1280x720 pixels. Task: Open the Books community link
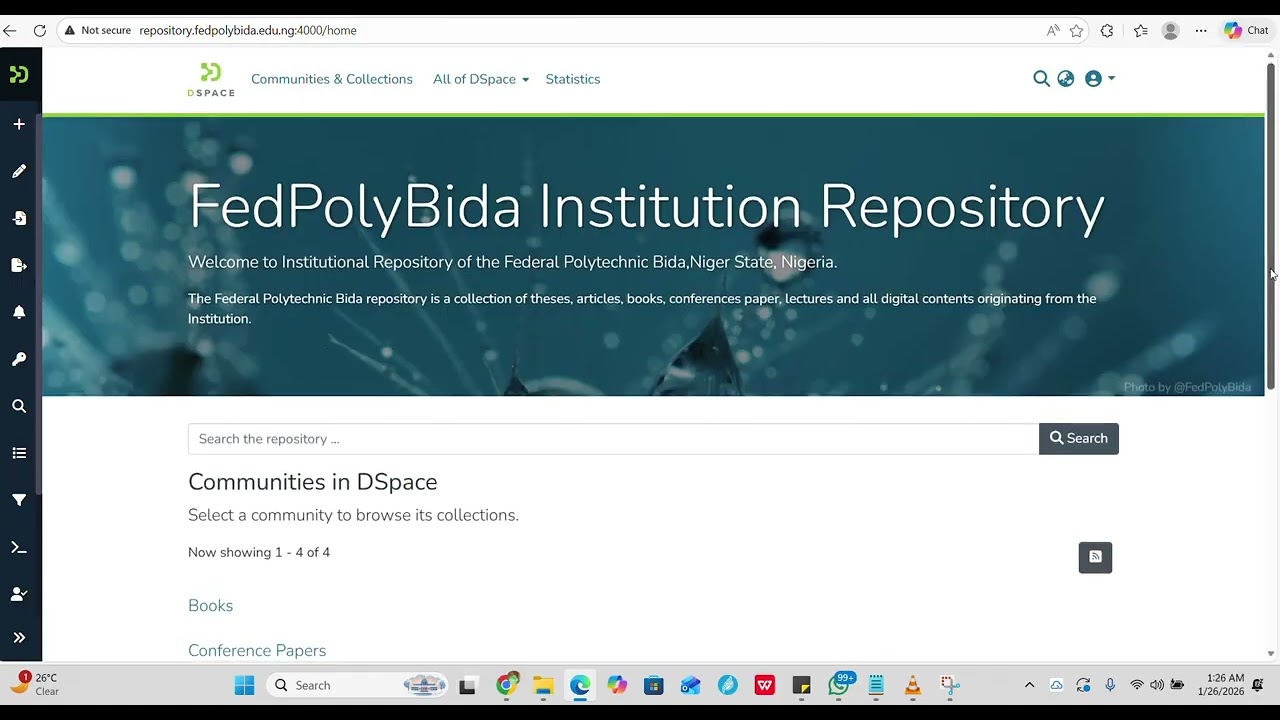tap(210, 606)
